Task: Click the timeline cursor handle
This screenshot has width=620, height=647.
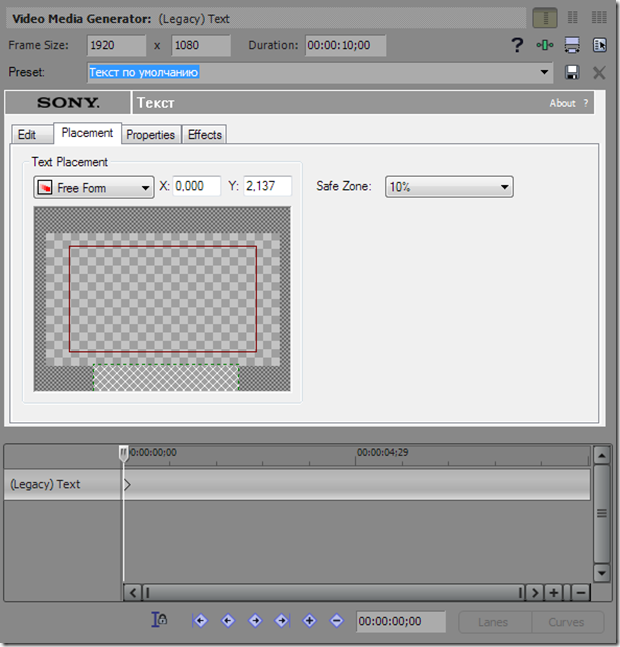Action: tap(123, 453)
